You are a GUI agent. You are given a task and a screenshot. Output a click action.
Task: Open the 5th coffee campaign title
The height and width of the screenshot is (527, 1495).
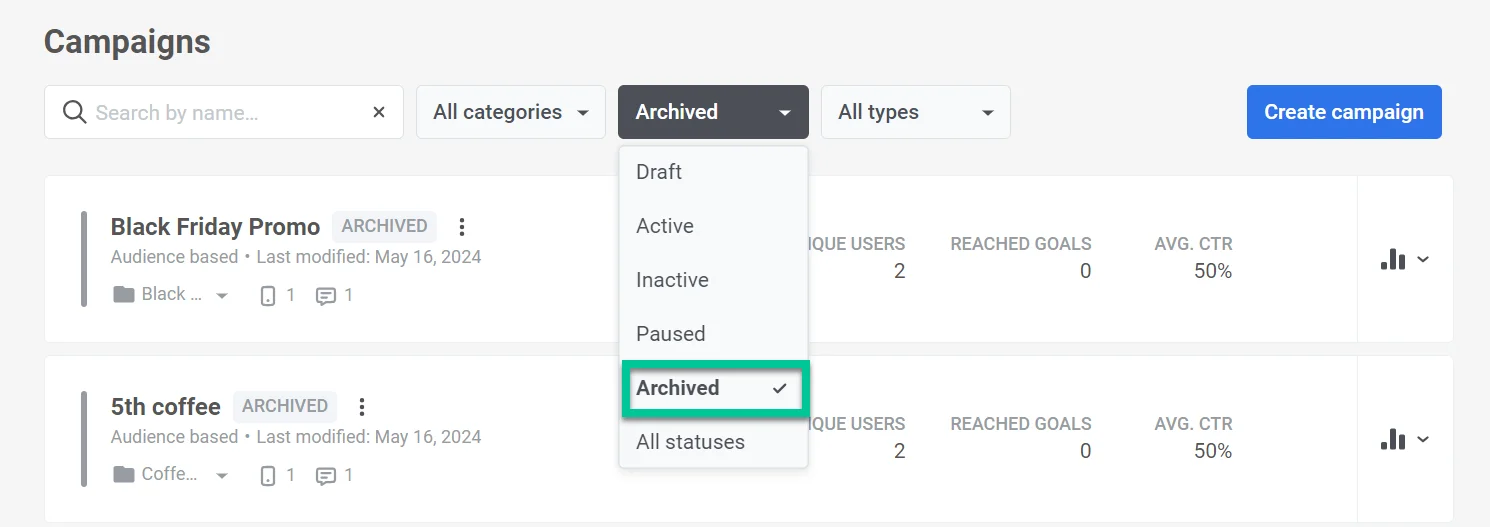coord(166,407)
